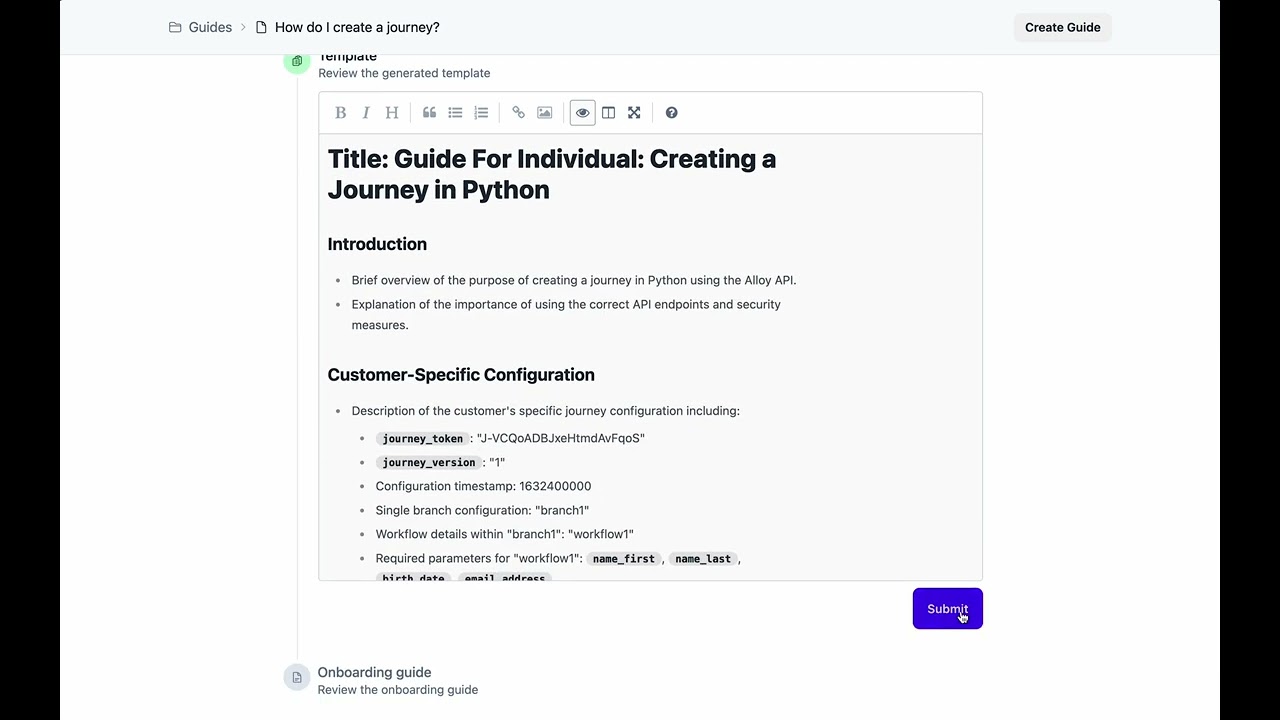Image resolution: width=1280 pixels, height=720 pixels.
Task: Insert a hyperlink using the link icon
Action: 518,113
